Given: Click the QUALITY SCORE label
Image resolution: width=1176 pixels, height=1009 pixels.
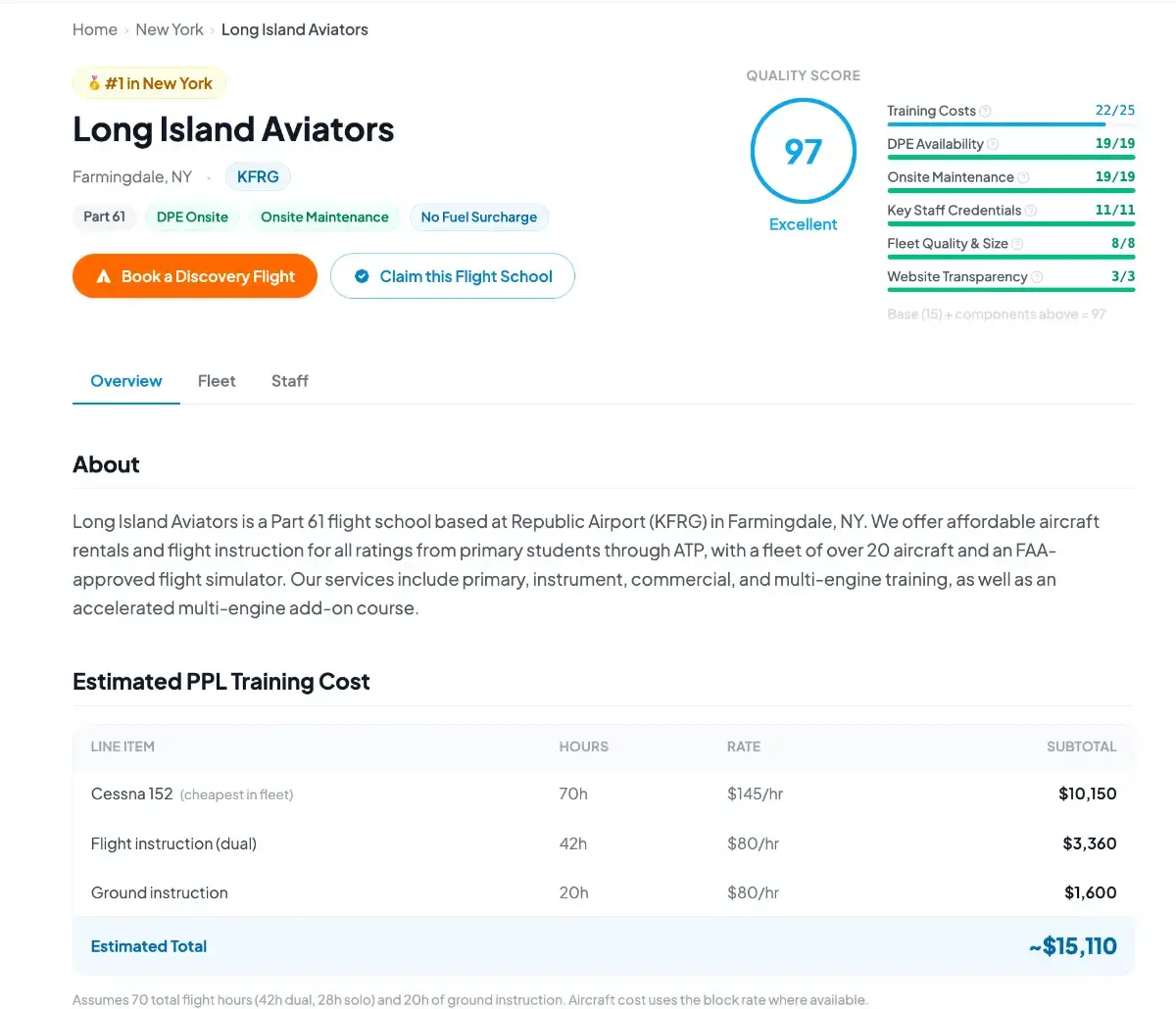Looking at the screenshot, I should click(803, 75).
